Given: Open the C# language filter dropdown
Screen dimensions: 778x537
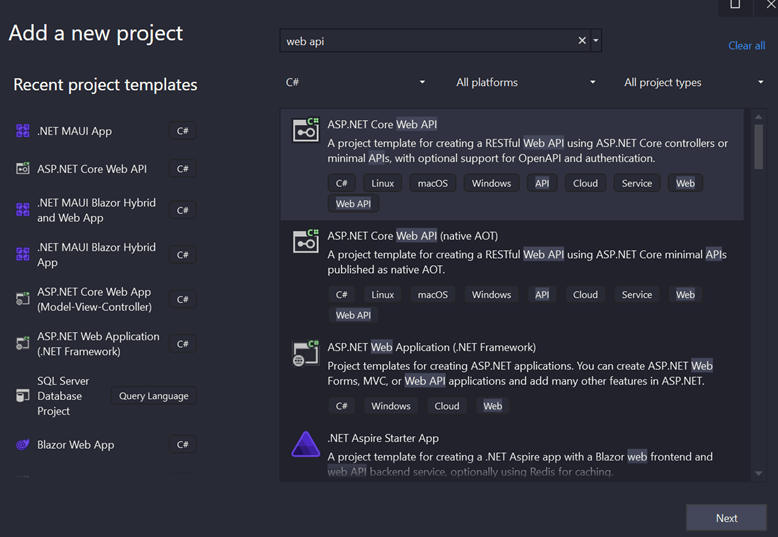Looking at the screenshot, I should tap(355, 82).
